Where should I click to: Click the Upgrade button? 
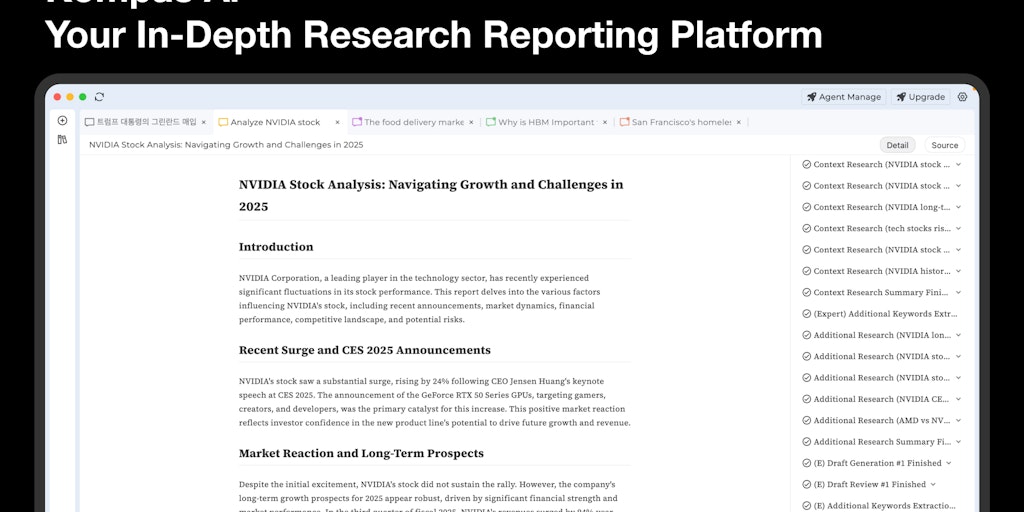(x=920, y=97)
